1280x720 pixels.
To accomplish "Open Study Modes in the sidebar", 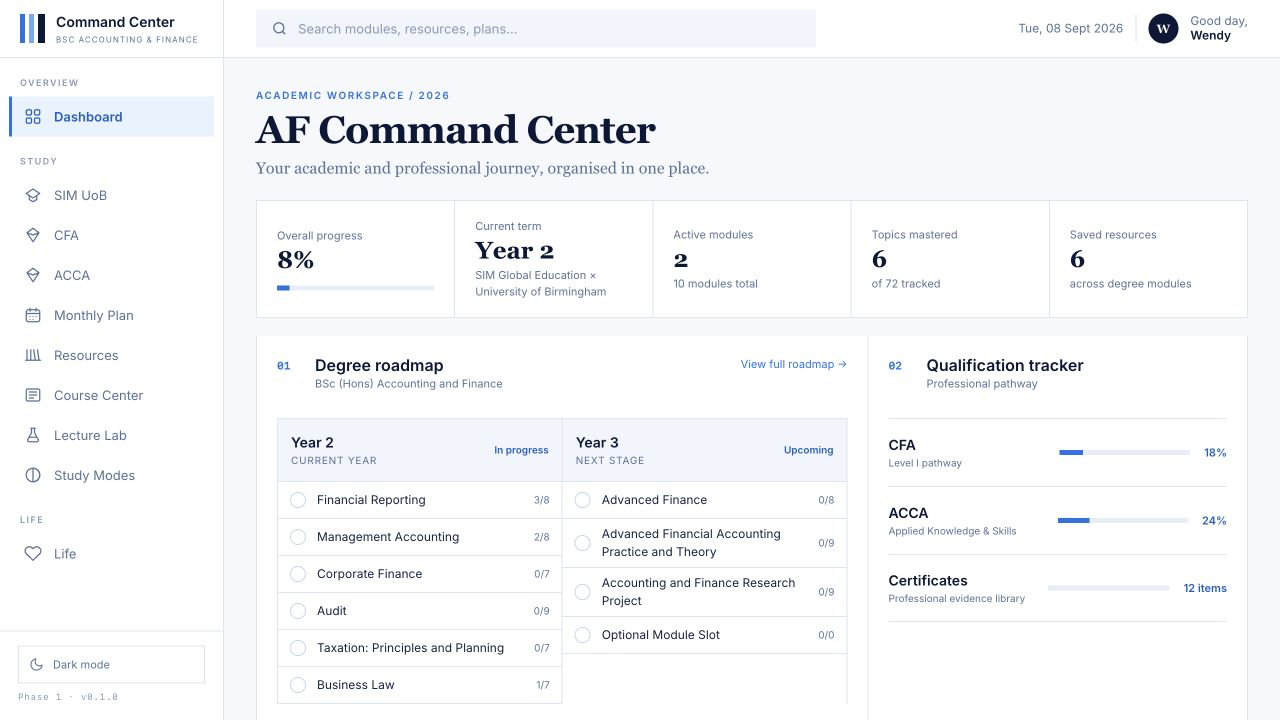I will click(x=112, y=475).
